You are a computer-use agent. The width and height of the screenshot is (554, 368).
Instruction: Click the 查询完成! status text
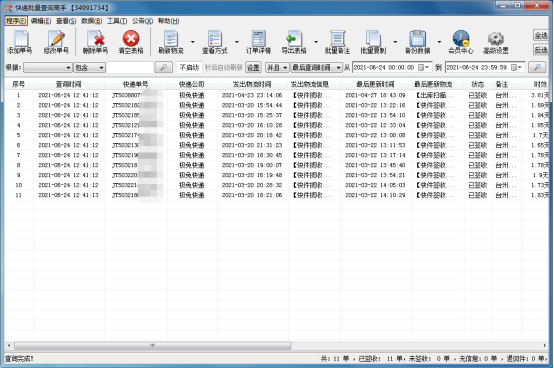point(19,359)
